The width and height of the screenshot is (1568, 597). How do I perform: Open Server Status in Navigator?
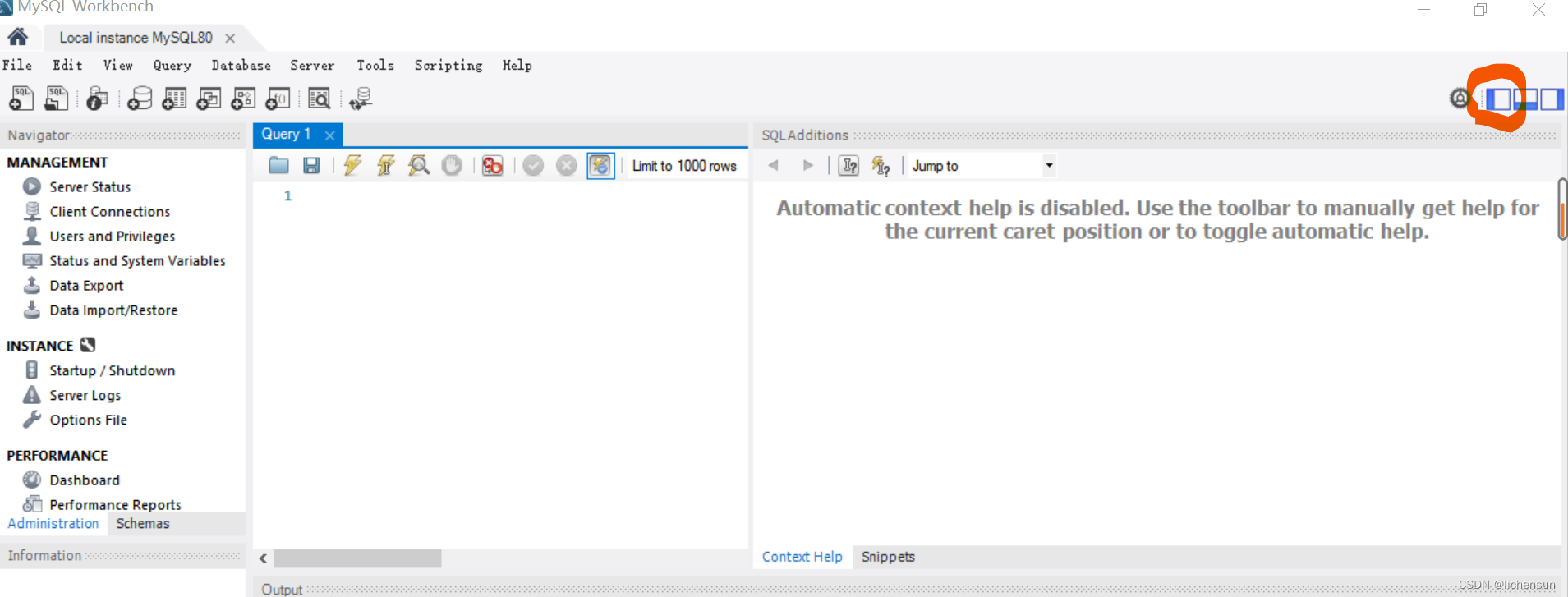pos(90,186)
